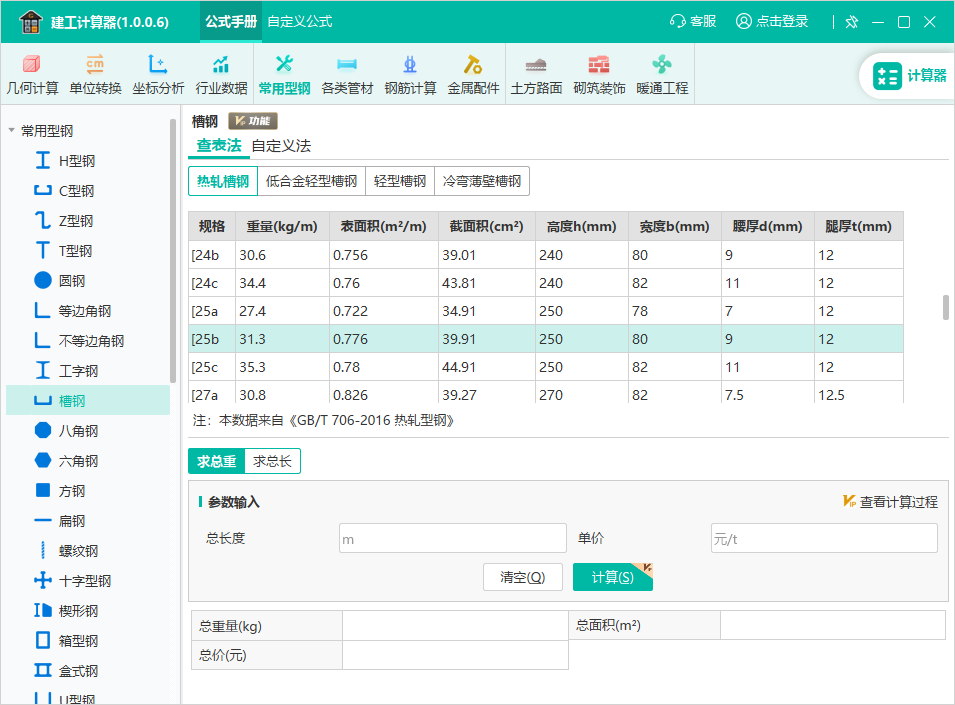
Task: Switch to 求总重 mode
Action: (x=216, y=461)
